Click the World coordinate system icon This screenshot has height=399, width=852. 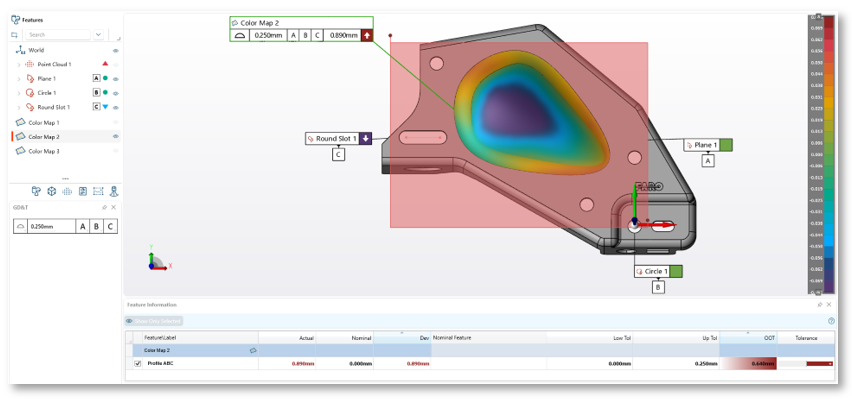(21, 50)
